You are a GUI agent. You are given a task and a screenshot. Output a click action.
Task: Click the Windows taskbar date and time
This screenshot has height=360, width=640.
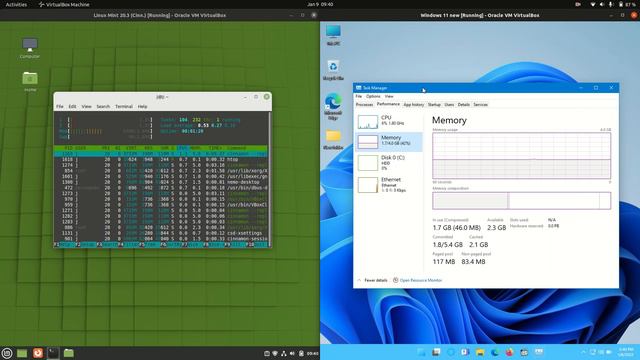[626, 352]
